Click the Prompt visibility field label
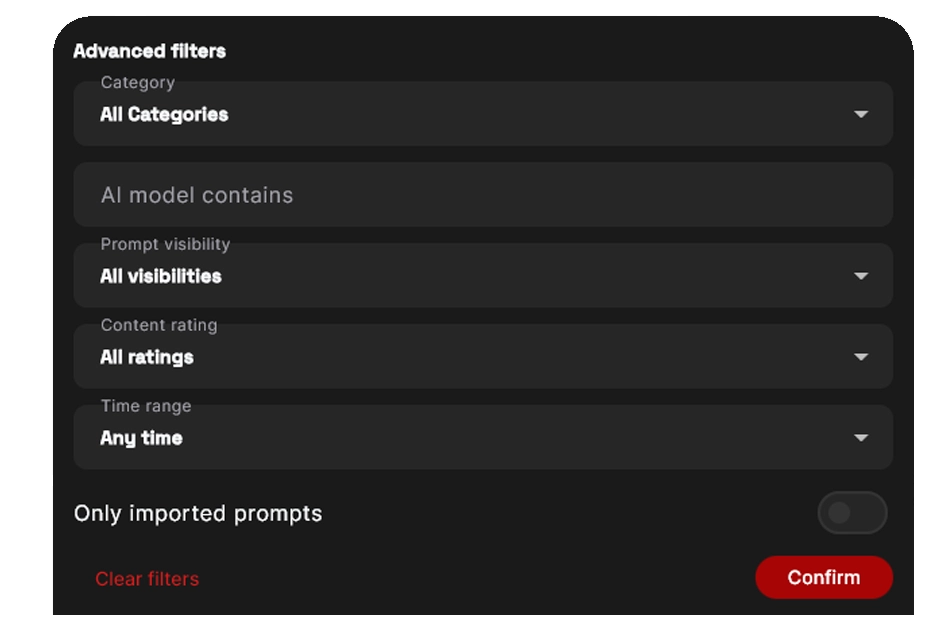This screenshot has height=639, width=939. (165, 244)
